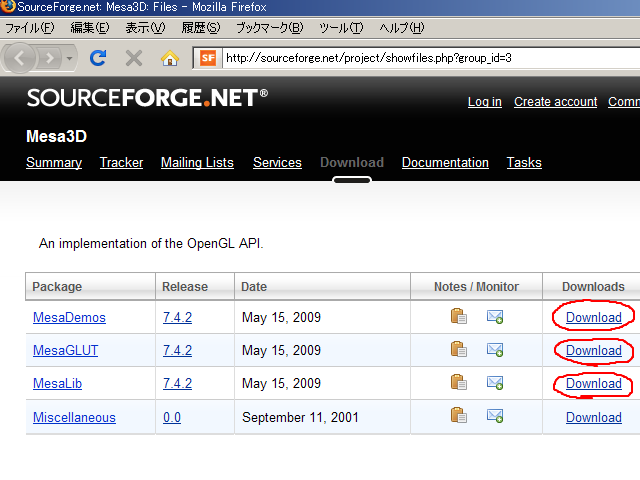The image size is (640, 480).
Task: Click the browser Forward arrow button
Action: [49, 58]
